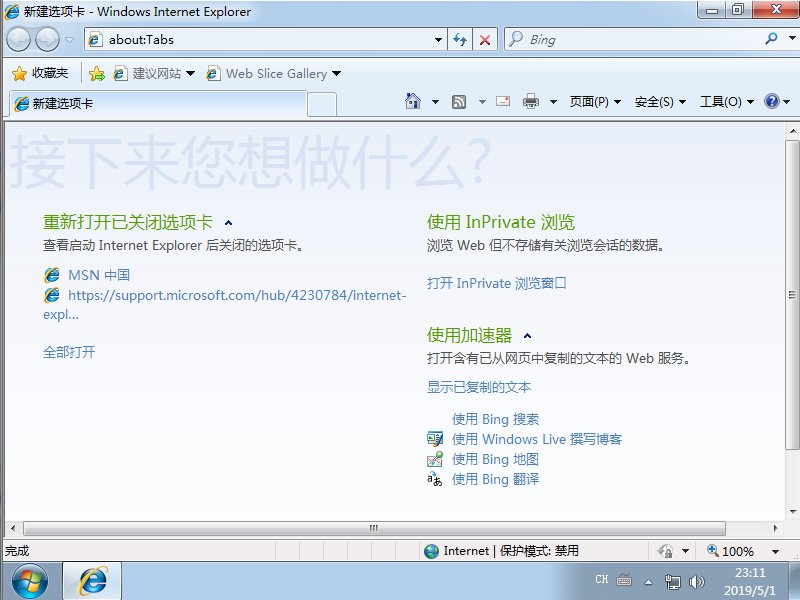The image size is (800, 600).
Task: Click the RSS Feeds icon on the toolbar
Action: click(x=459, y=101)
